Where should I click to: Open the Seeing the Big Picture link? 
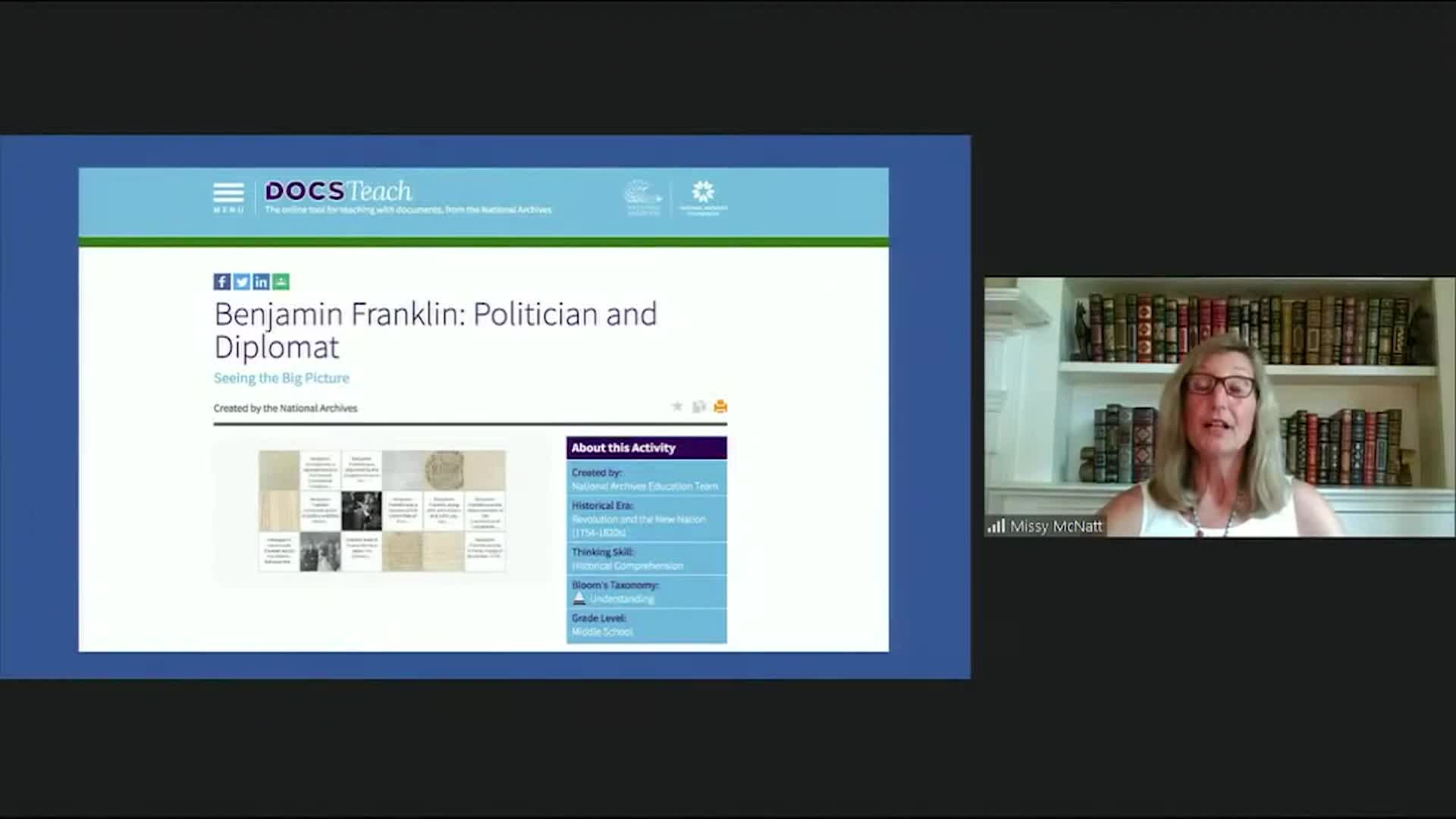pyautogui.click(x=281, y=378)
